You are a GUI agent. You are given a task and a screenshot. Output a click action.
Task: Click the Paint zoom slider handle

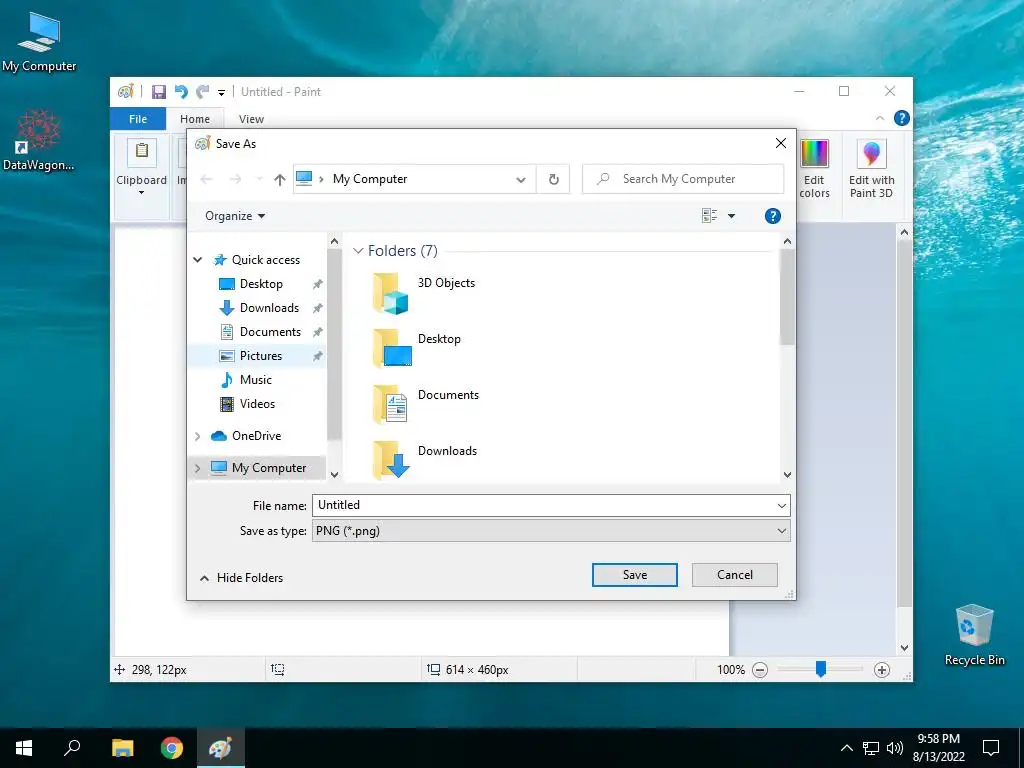click(x=821, y=669)
